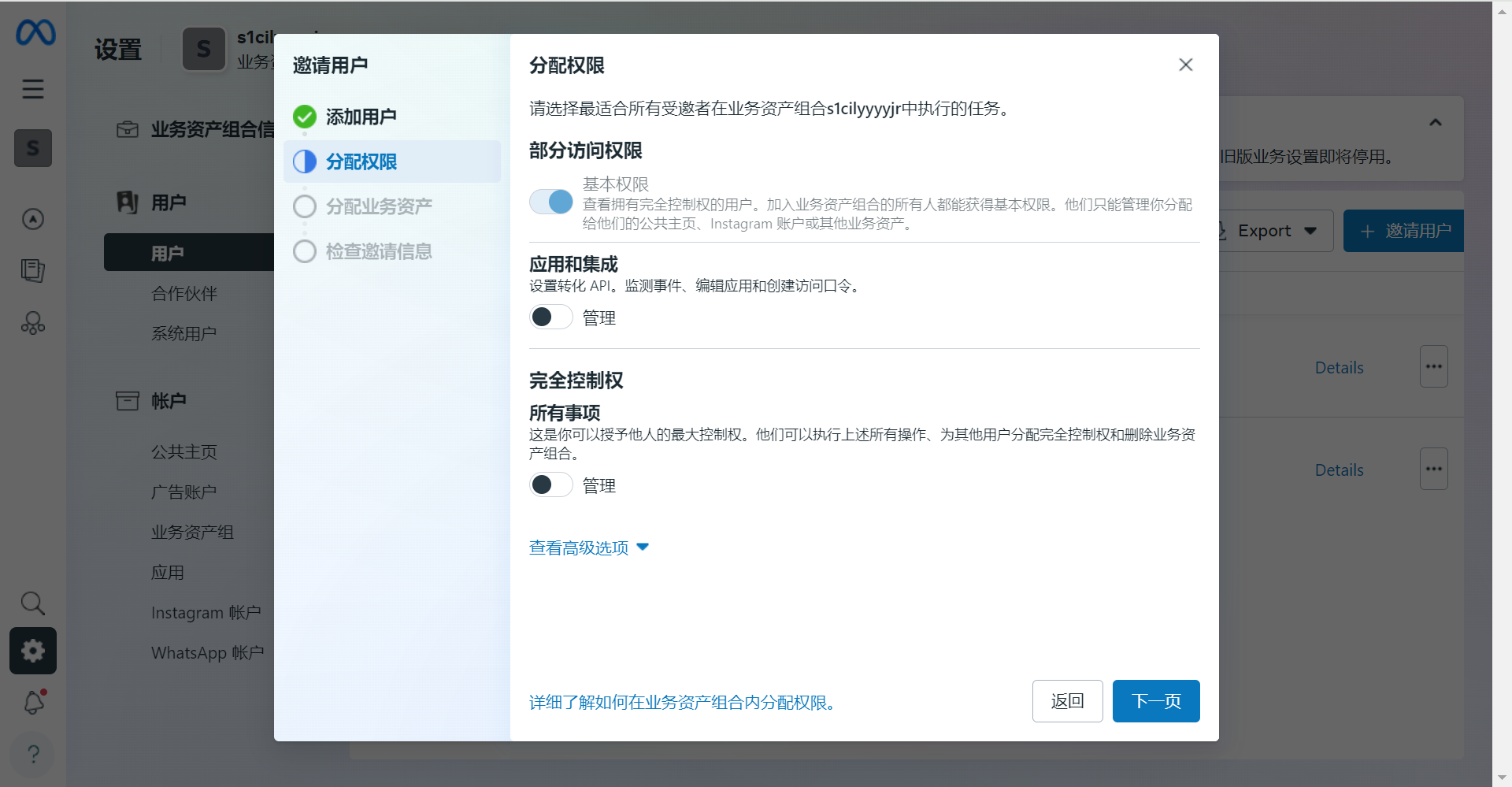Click the Pages sidebar icon
Image resolution: width=1512 pixels, height=787 pixels.
32,270
